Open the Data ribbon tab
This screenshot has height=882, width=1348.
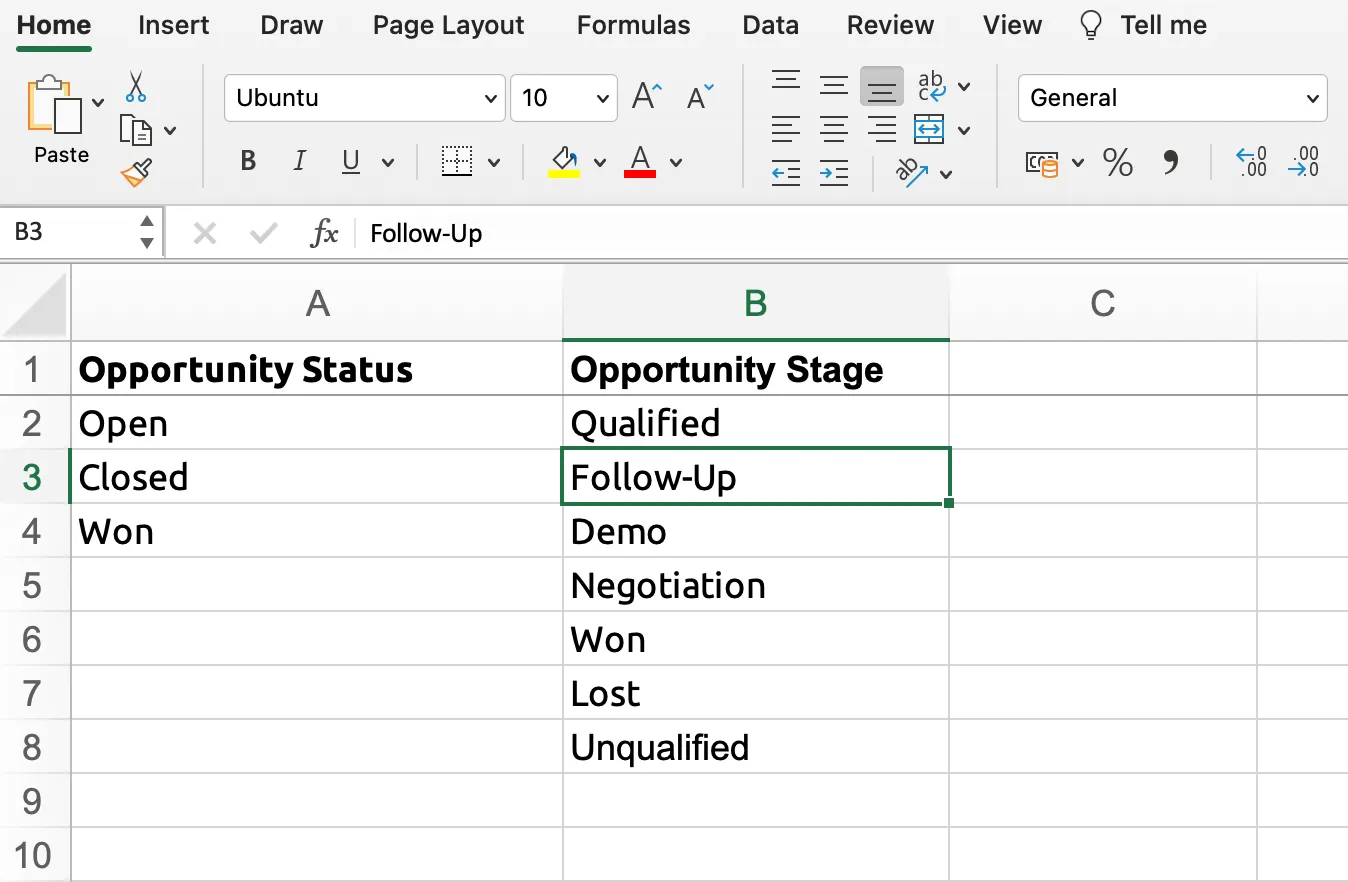770,25
